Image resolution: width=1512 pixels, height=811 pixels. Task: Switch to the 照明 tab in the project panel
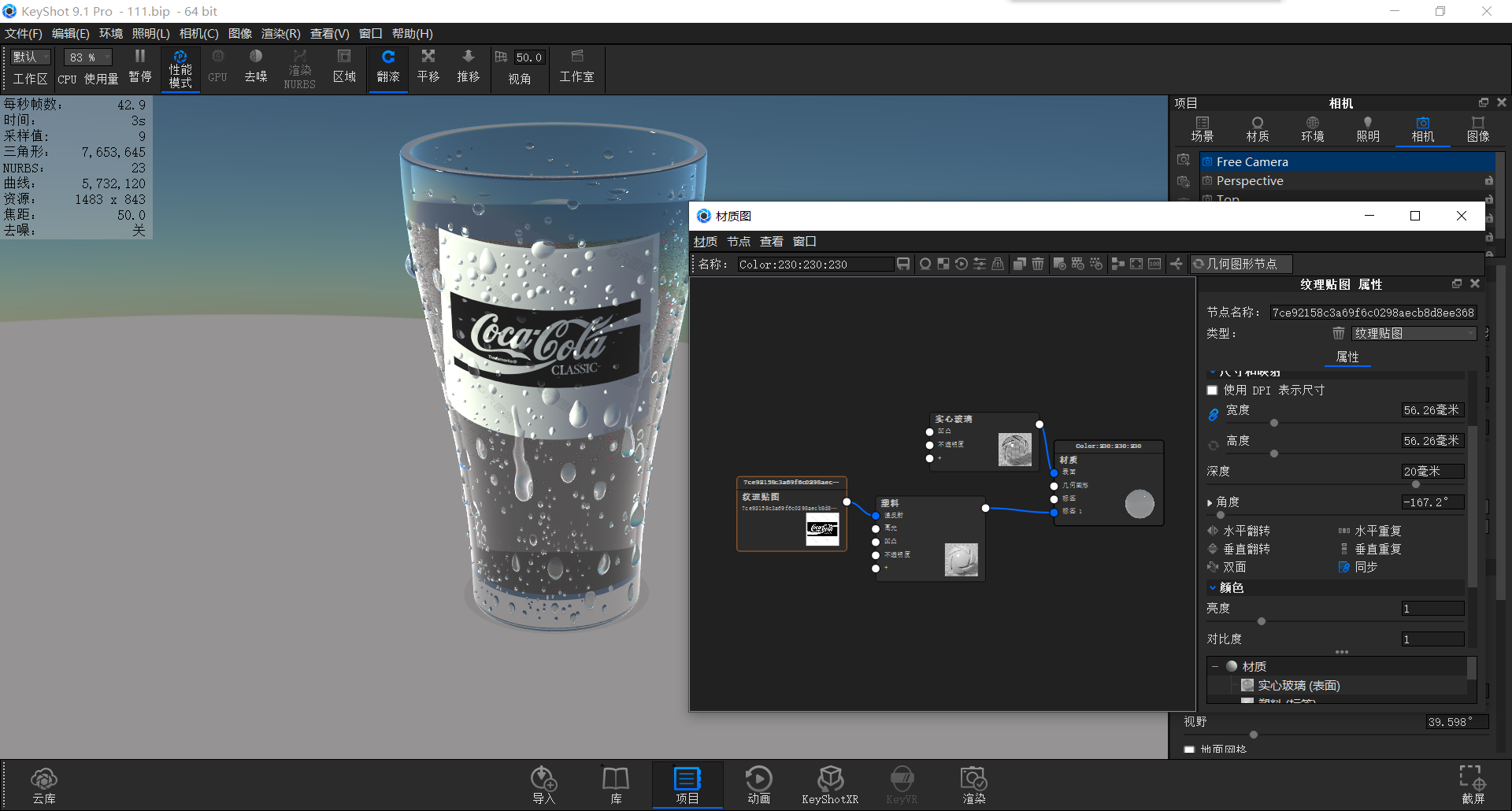[x=1368, y=128]
